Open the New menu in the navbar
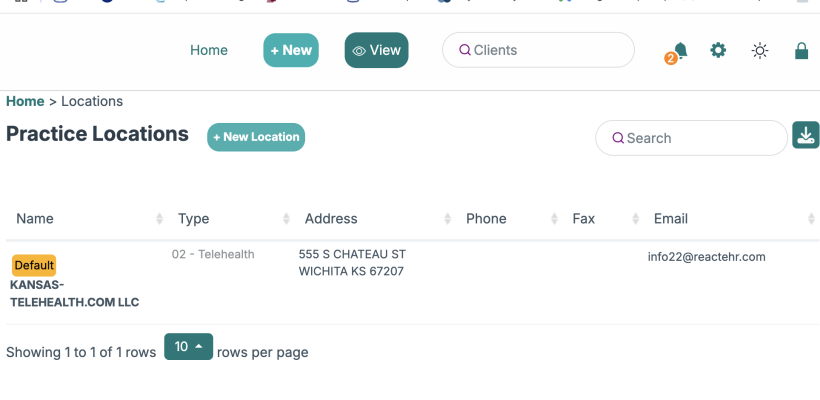Image resolution: width=820 pixels, height=400 pixels. click(x=291, y=50)
